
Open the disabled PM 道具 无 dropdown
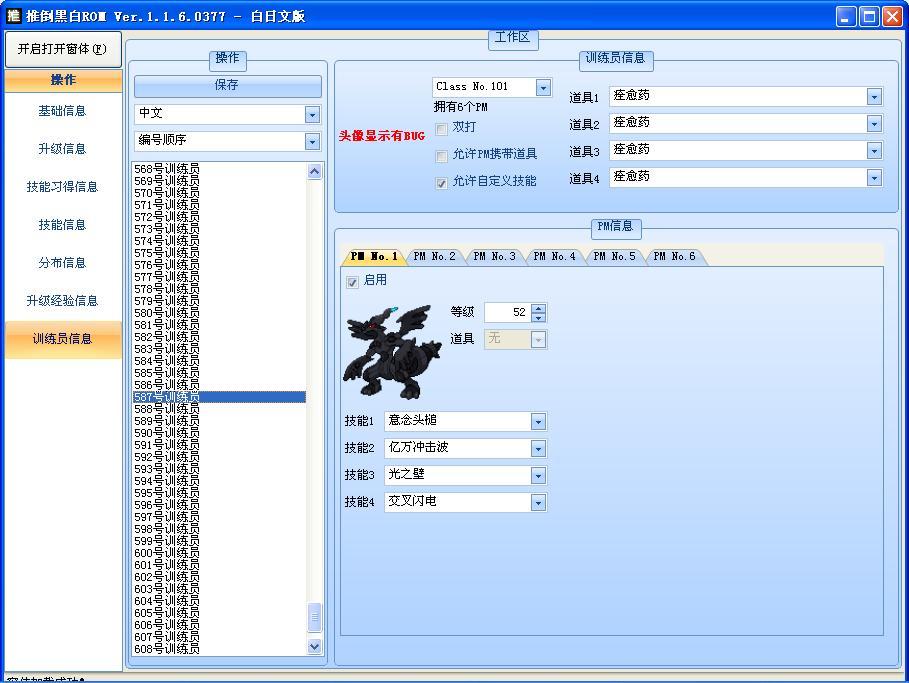click(538, 339)
